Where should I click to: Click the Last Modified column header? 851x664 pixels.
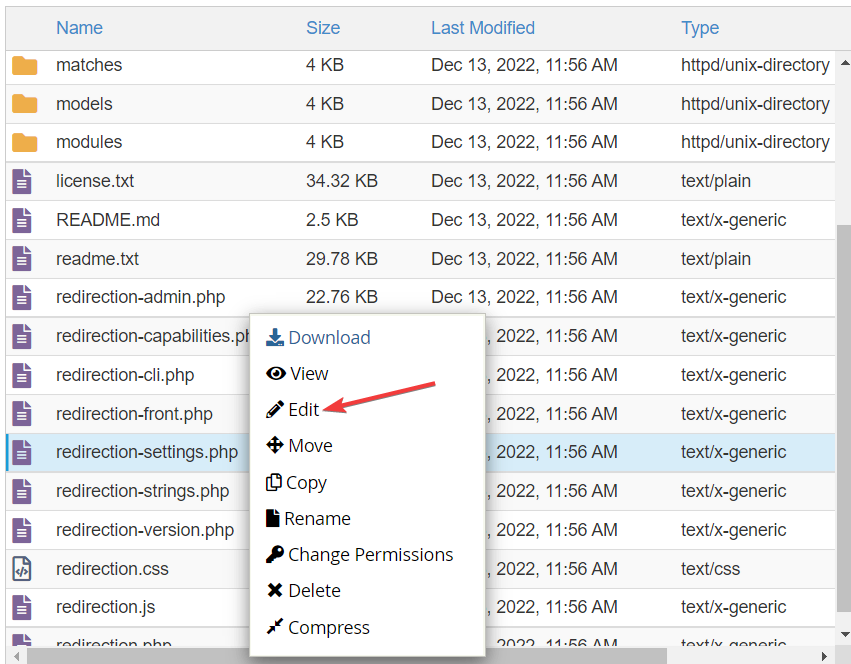[482, 27]
